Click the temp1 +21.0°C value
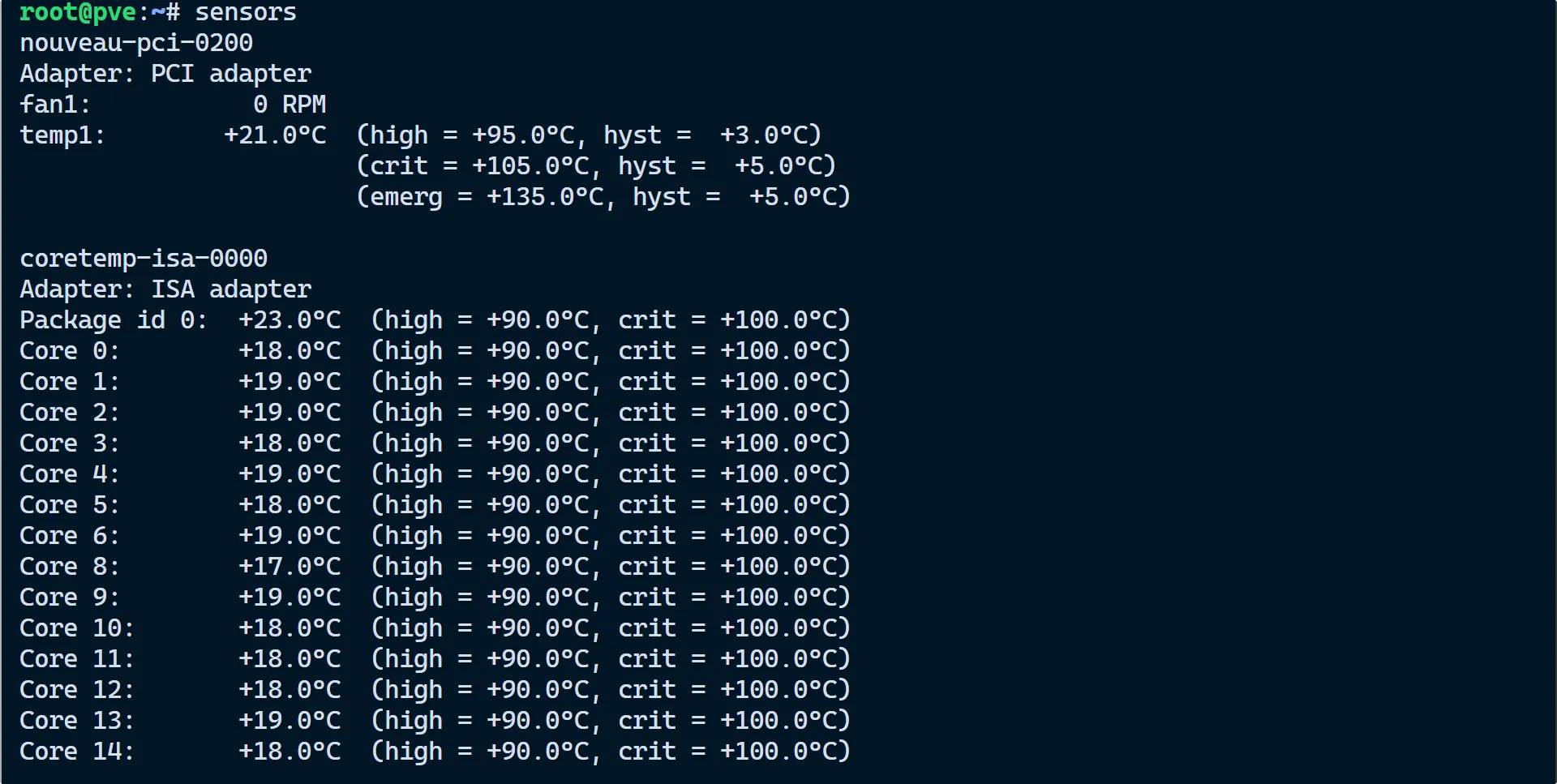Image resolution: width=1557 pixels, height=784 pixels. tap(275, 135)
